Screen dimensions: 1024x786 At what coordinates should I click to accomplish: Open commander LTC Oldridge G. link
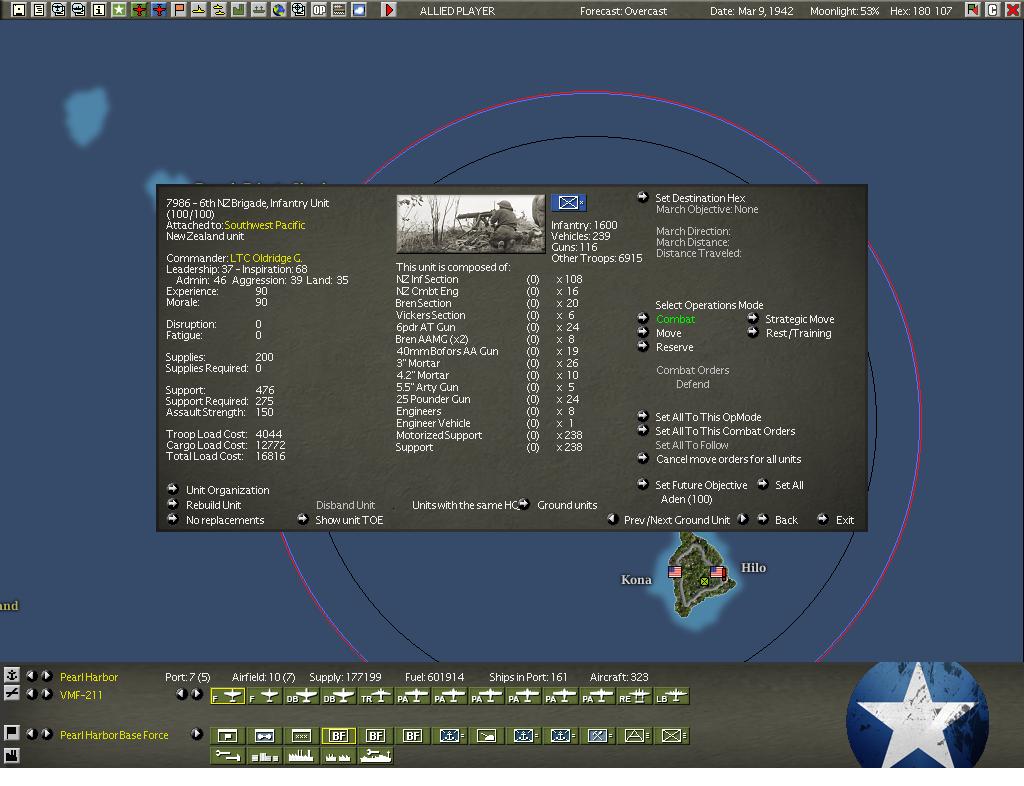[266, 258]
